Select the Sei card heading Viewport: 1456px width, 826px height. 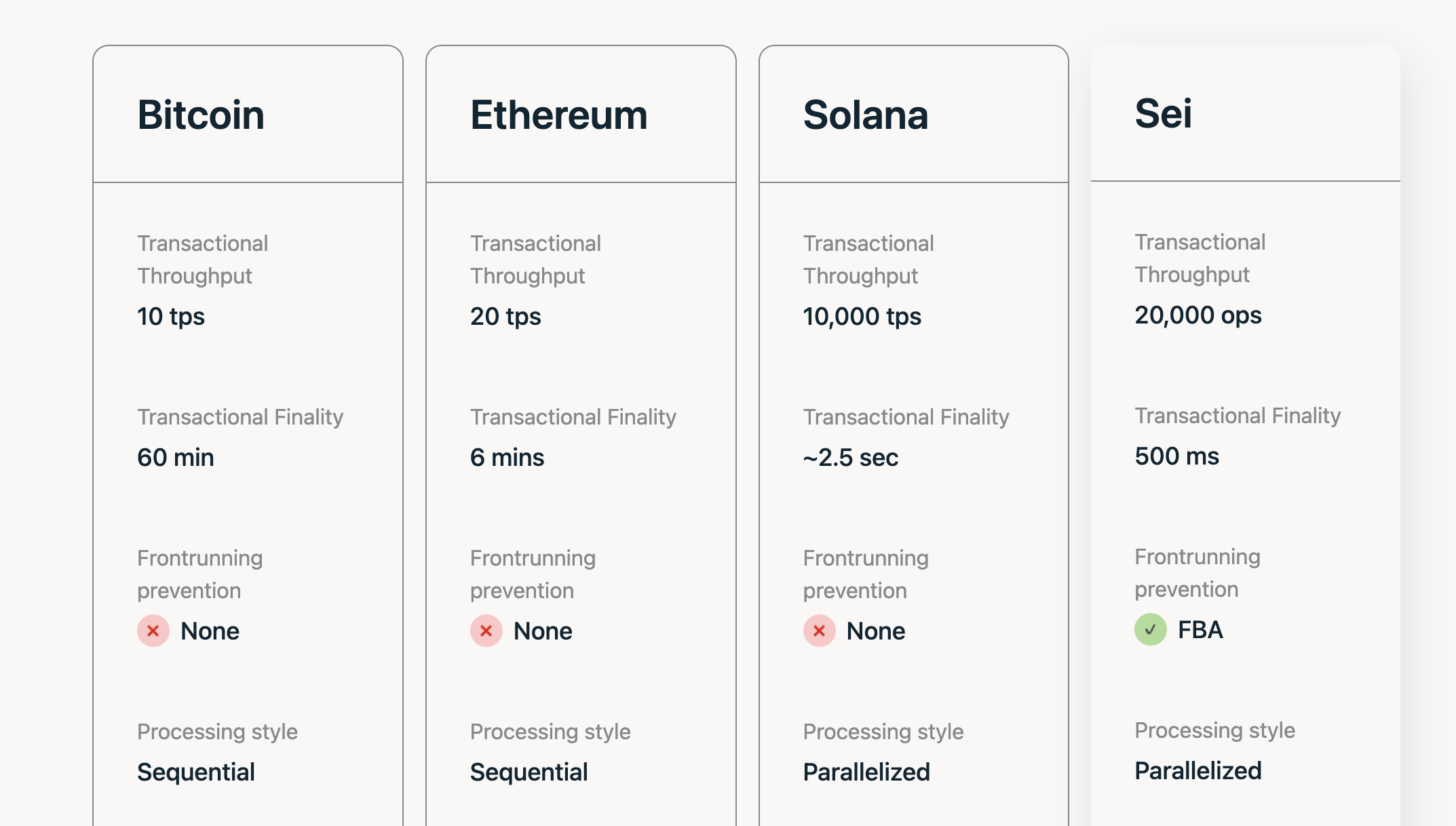point(1164,113)
